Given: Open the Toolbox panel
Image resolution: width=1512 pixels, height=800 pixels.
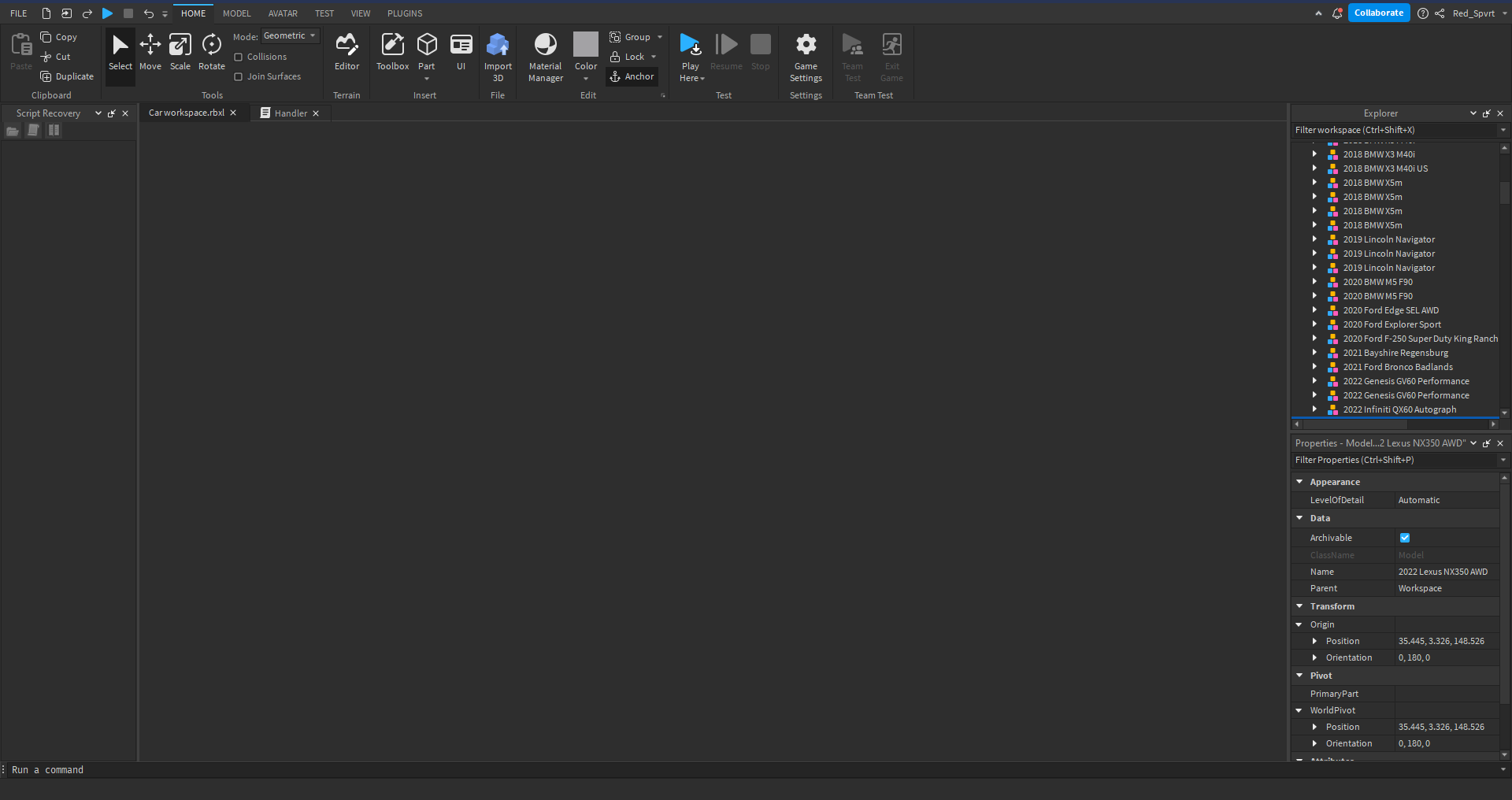Looking at the screenshot, I should (392, 52).
